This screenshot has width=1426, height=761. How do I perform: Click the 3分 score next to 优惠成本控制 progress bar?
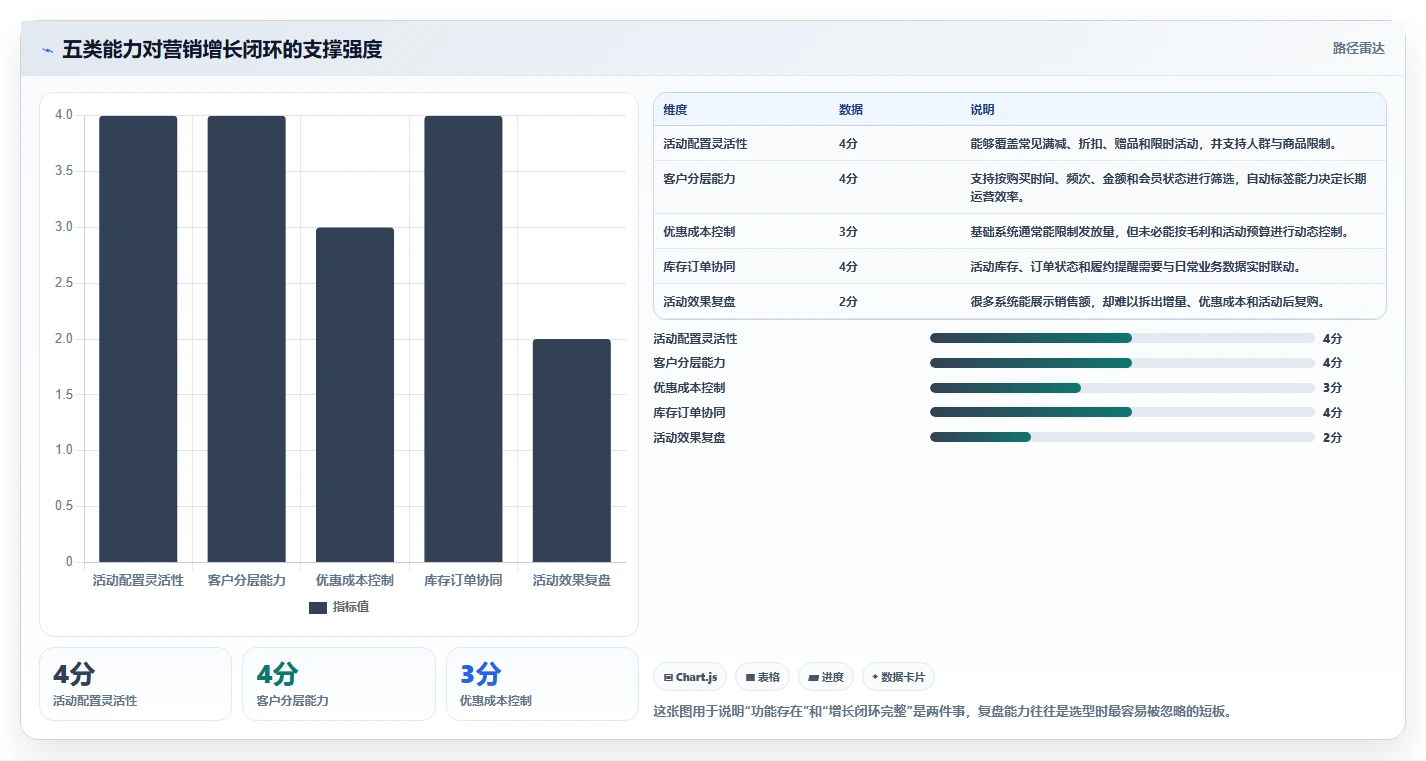(1332, 388)
